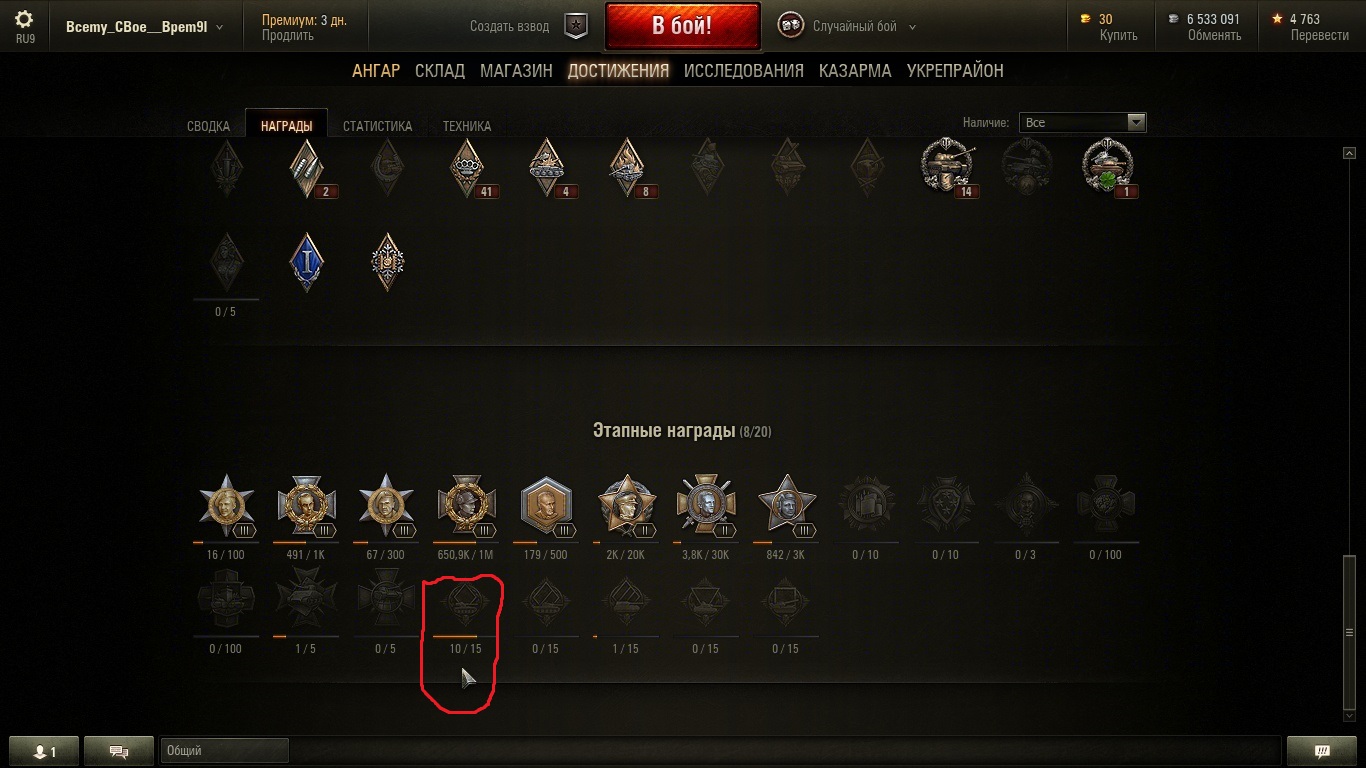This screenshot has width=1366, height=768.
Task: Expand the player name Bcemy_CBoe__Bpem9I dropdown
Action: tap(144, 27)
